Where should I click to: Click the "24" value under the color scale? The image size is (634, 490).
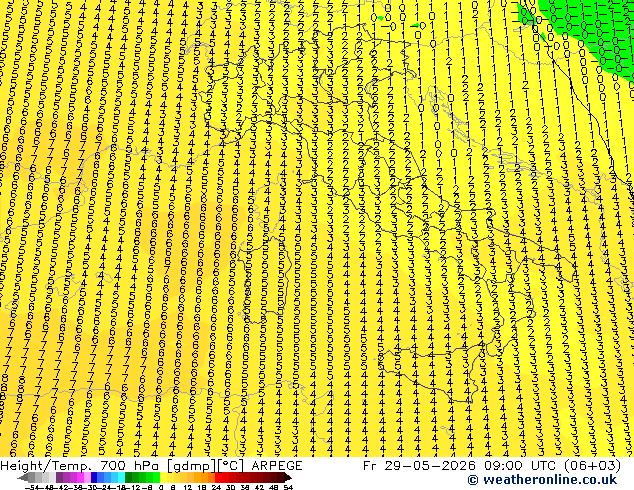(216, 487)
